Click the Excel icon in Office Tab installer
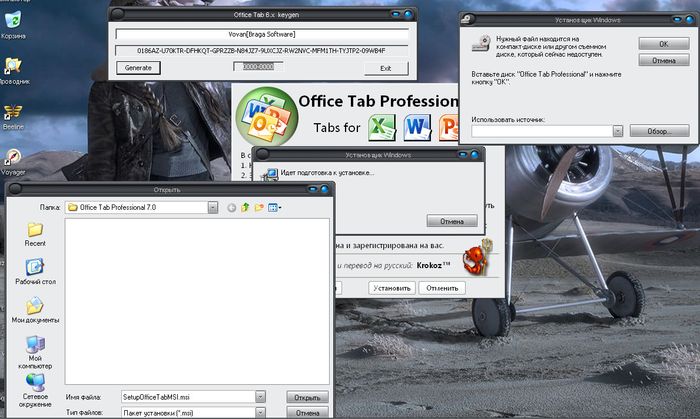The width and height of the screenshot is (700, 419). pyautogui.click(x=382, y=128)
